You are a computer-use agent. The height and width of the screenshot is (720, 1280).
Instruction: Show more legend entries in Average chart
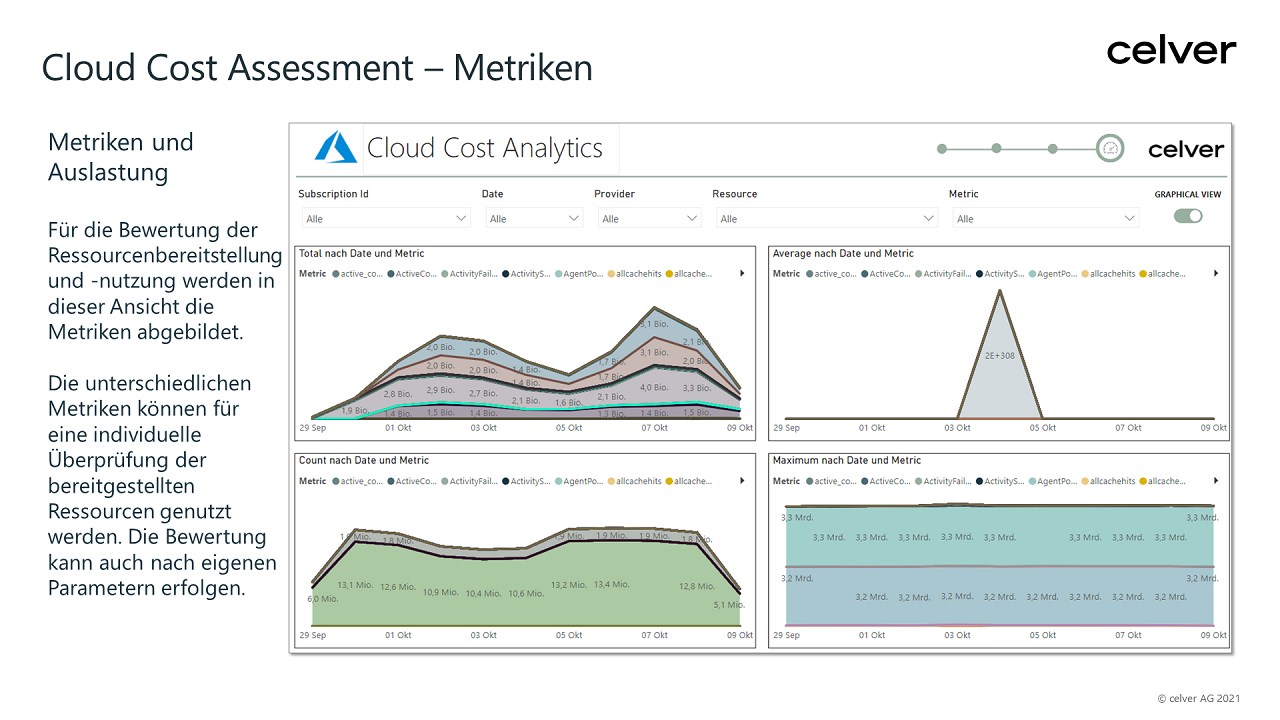point(1216,273)
